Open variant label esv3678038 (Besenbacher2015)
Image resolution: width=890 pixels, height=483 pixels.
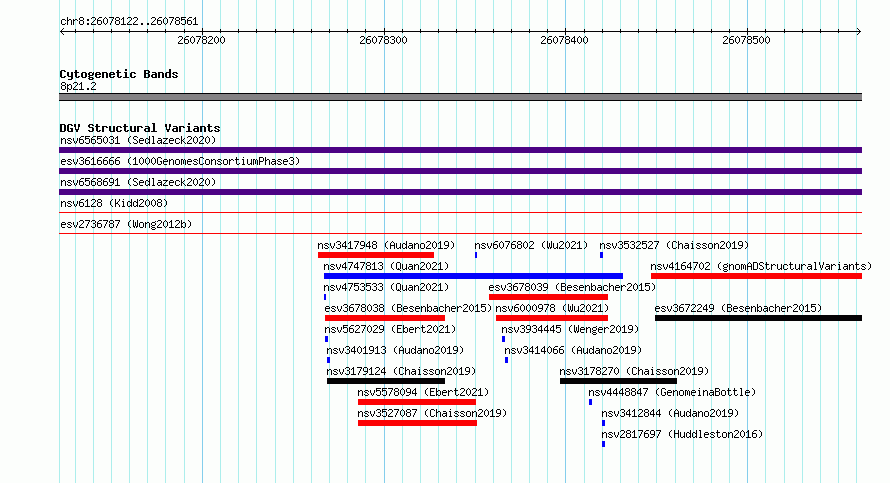click(408, 308)
